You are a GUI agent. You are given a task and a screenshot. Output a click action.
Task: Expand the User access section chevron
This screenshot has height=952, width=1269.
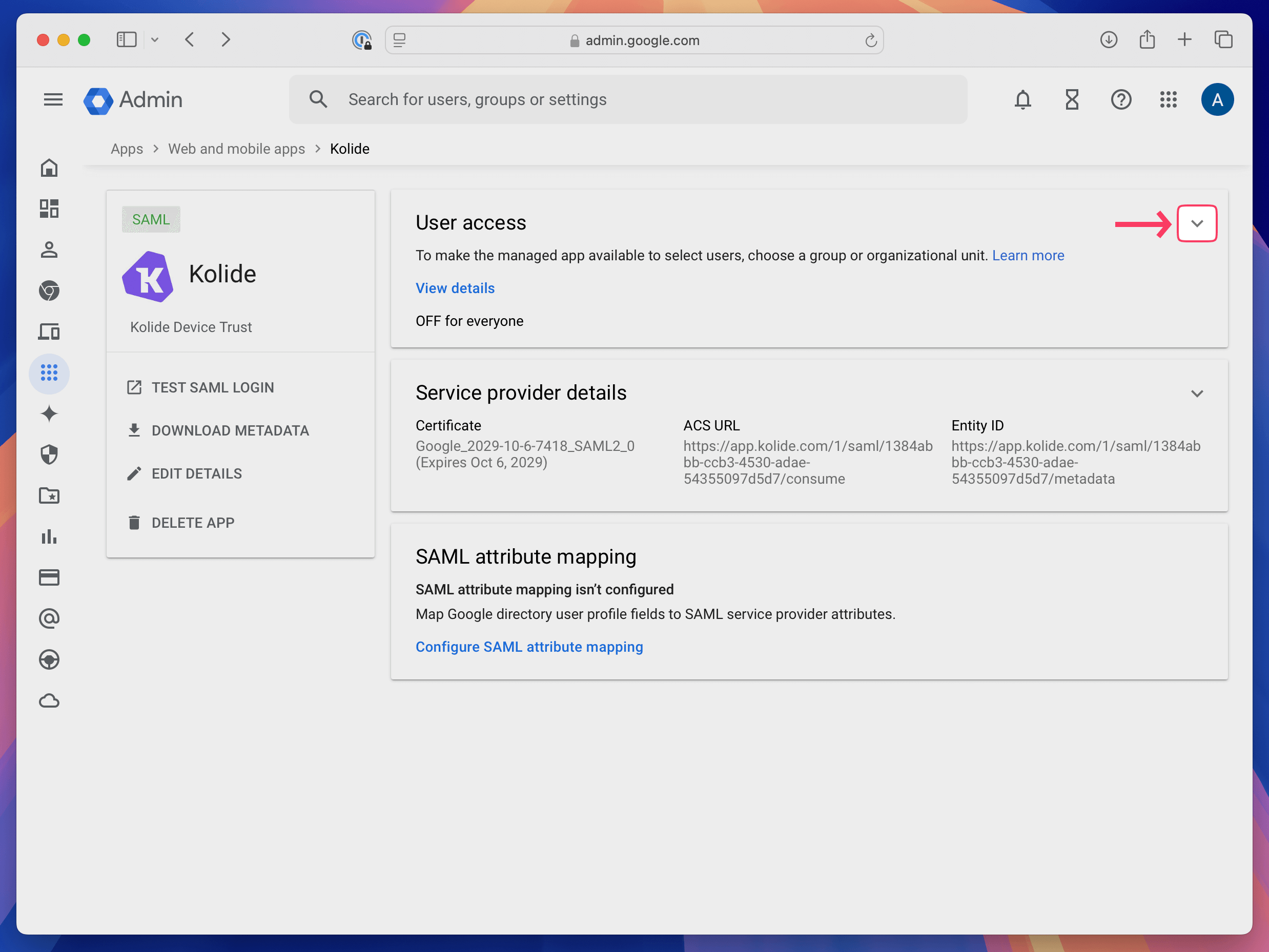1197,224
